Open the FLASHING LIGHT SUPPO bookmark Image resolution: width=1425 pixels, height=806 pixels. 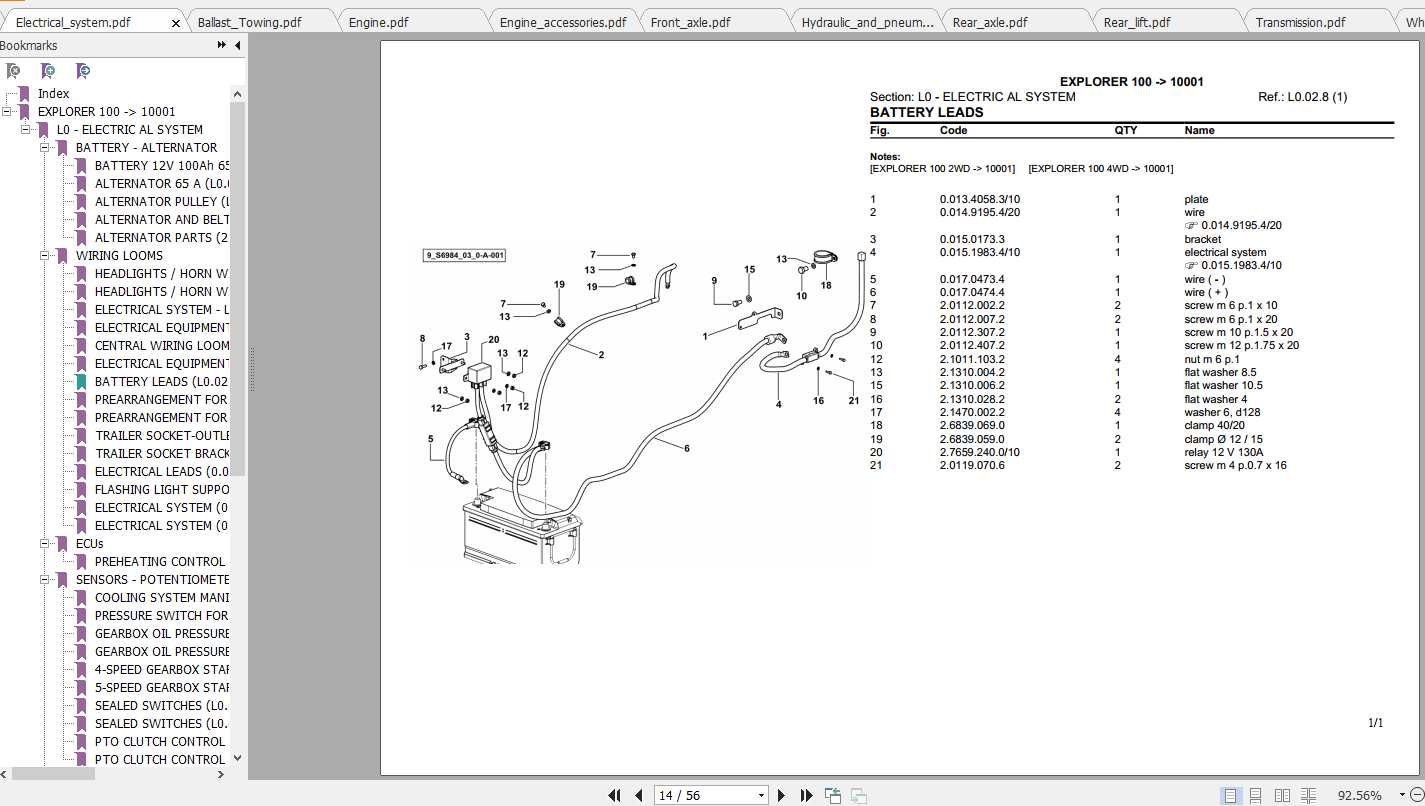(162, 490)
